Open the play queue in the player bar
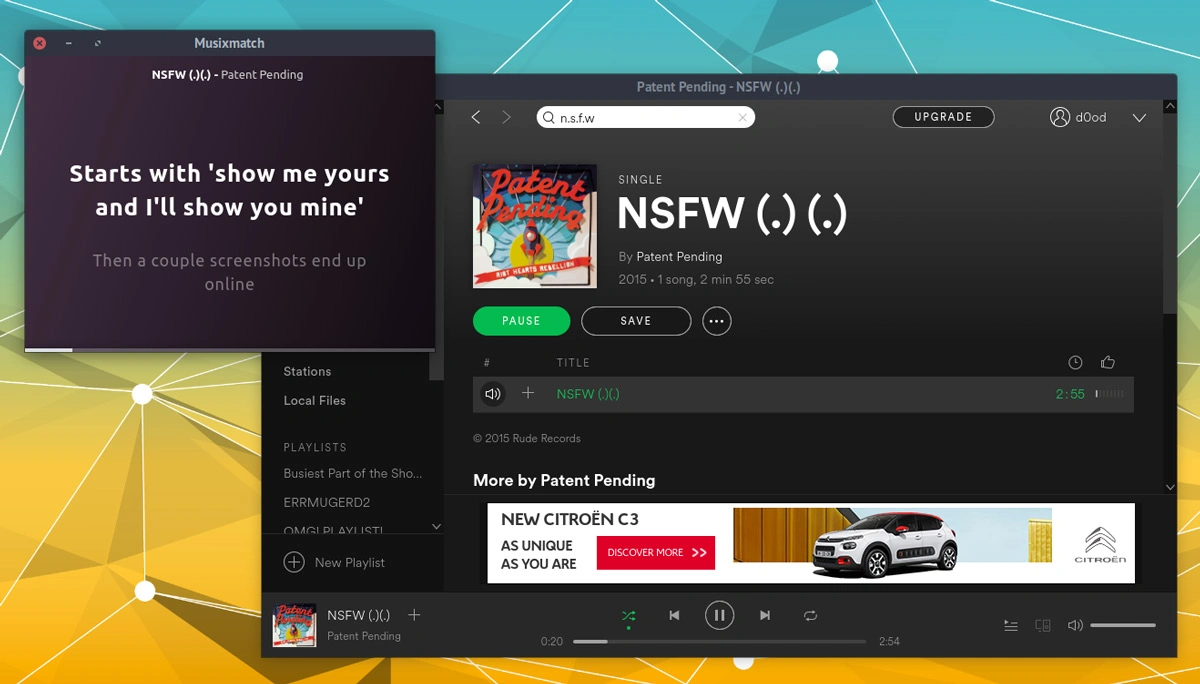 click(x=1010, y=625)
